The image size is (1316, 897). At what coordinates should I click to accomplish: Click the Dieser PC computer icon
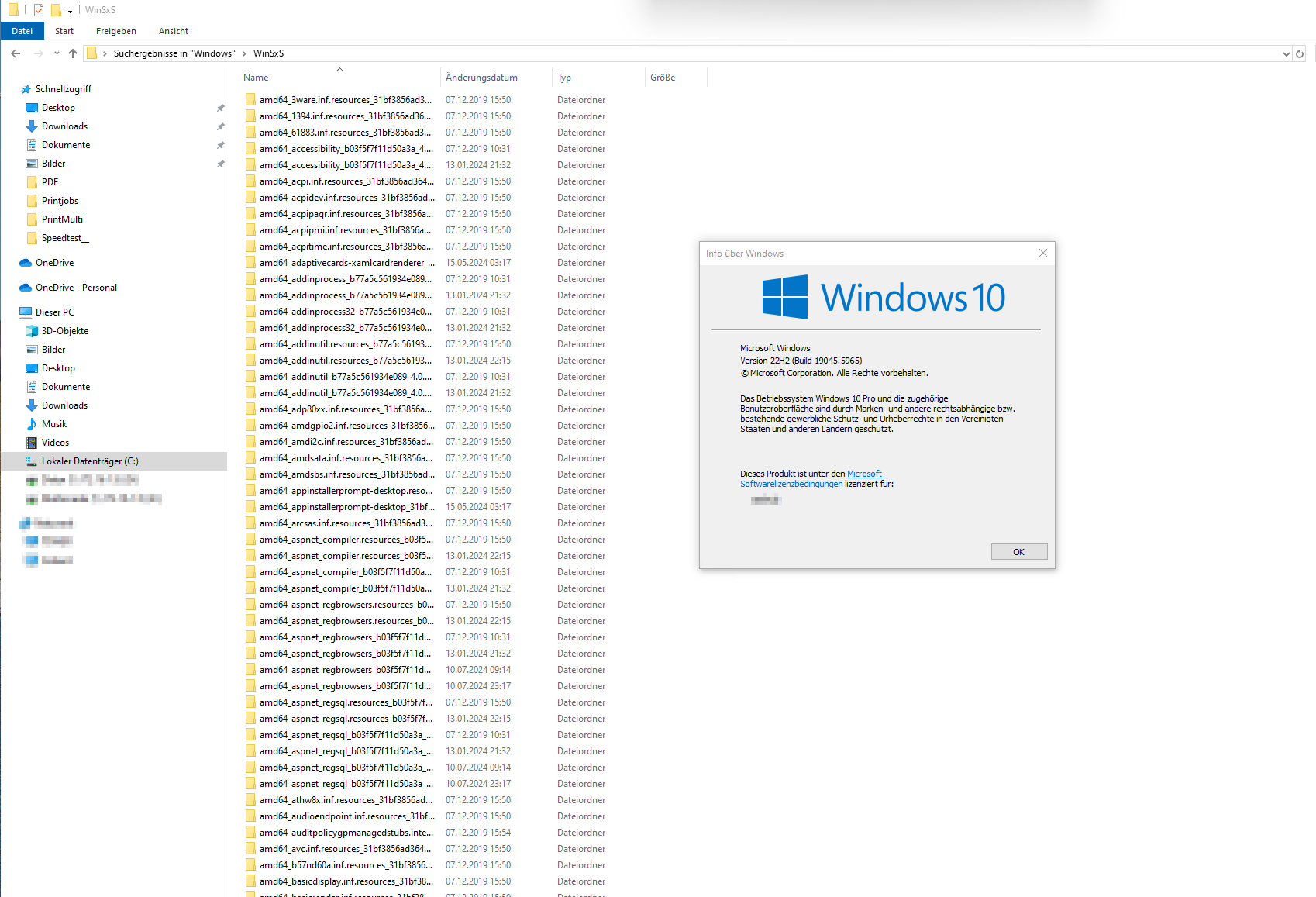pos(26,312)
